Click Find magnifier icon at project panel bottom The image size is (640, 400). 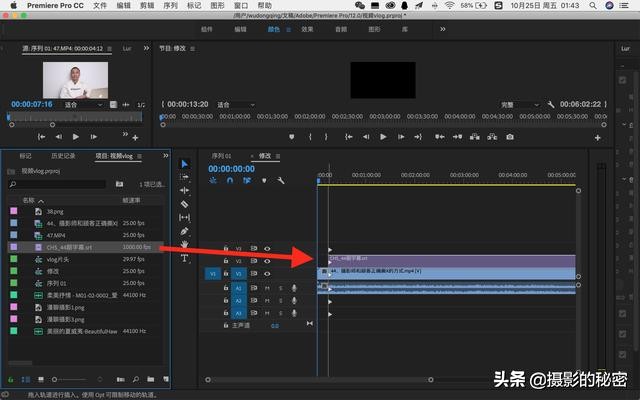136,379
